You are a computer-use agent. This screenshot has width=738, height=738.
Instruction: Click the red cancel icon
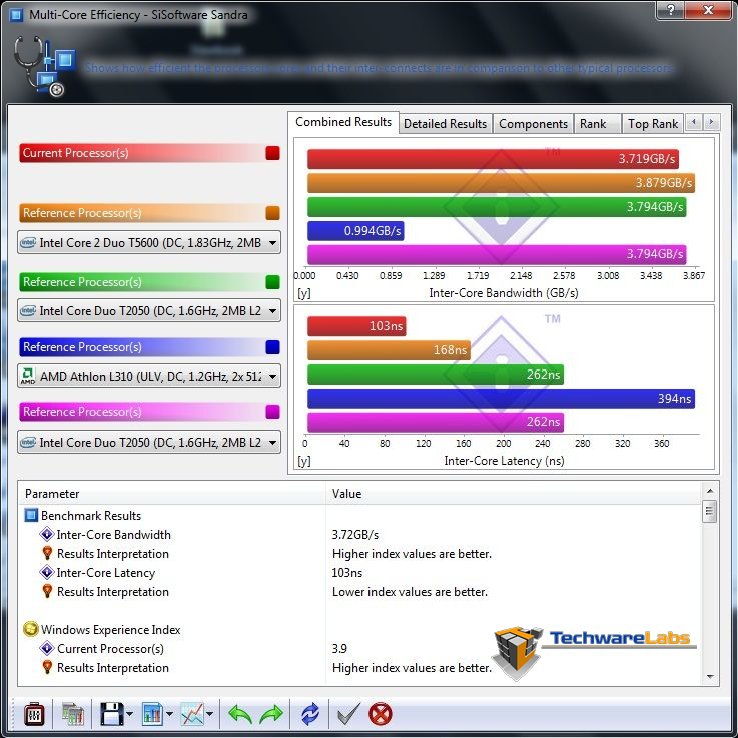pyautogui.click(x=380, y=714)
